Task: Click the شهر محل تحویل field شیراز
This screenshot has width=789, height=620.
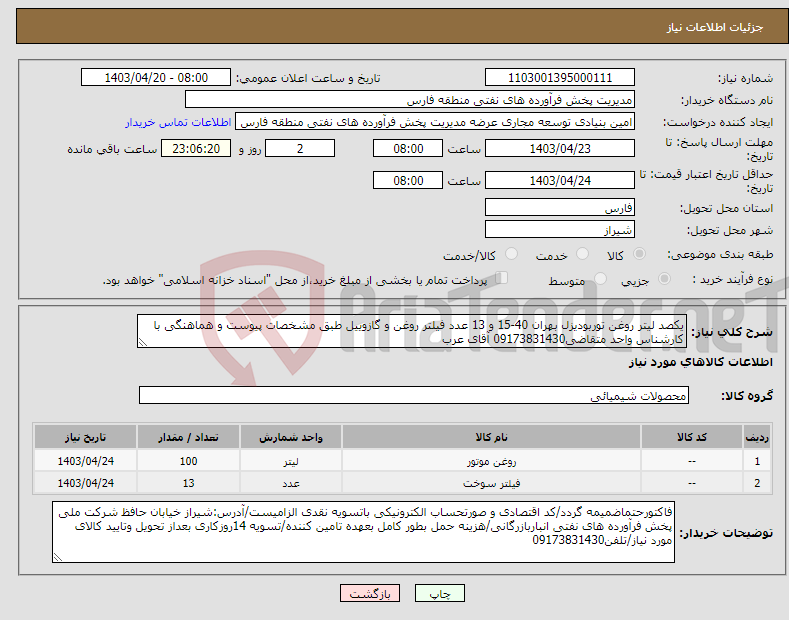Action: pyautogui.click(x=560, y=229)
